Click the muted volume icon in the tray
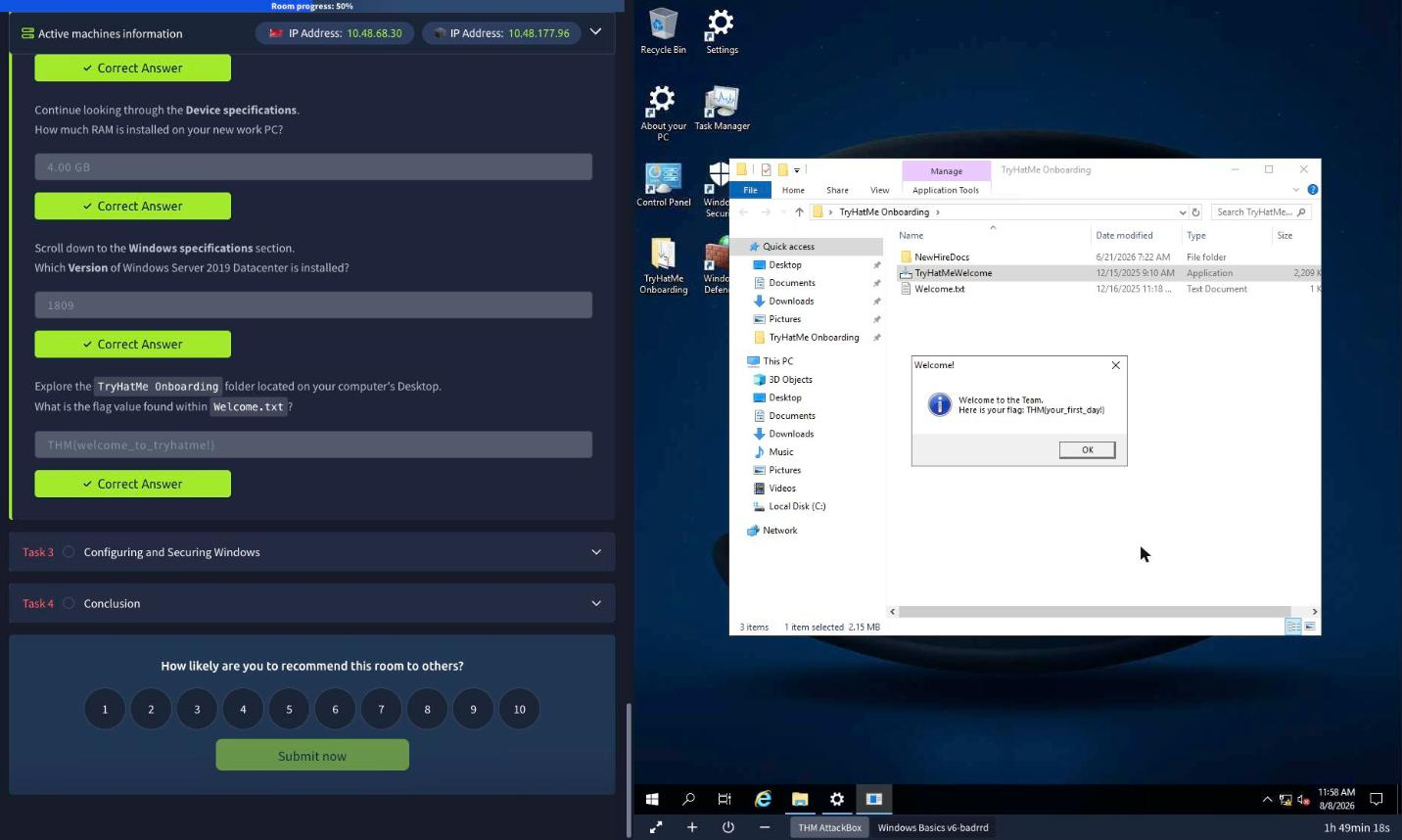This screenshot has height=840, width=1402. click(1303, 800)
